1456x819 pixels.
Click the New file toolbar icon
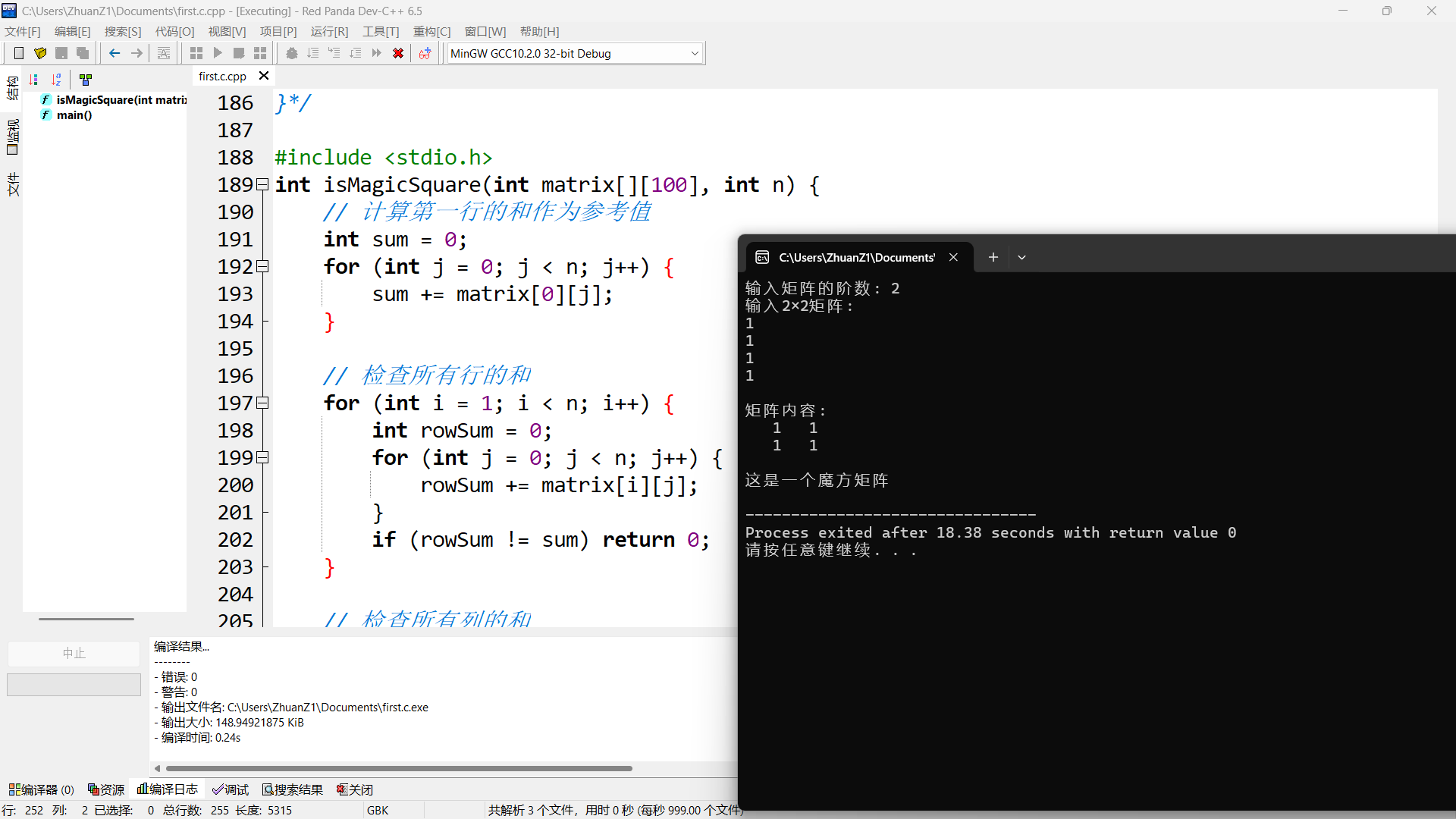click(19, 53)
